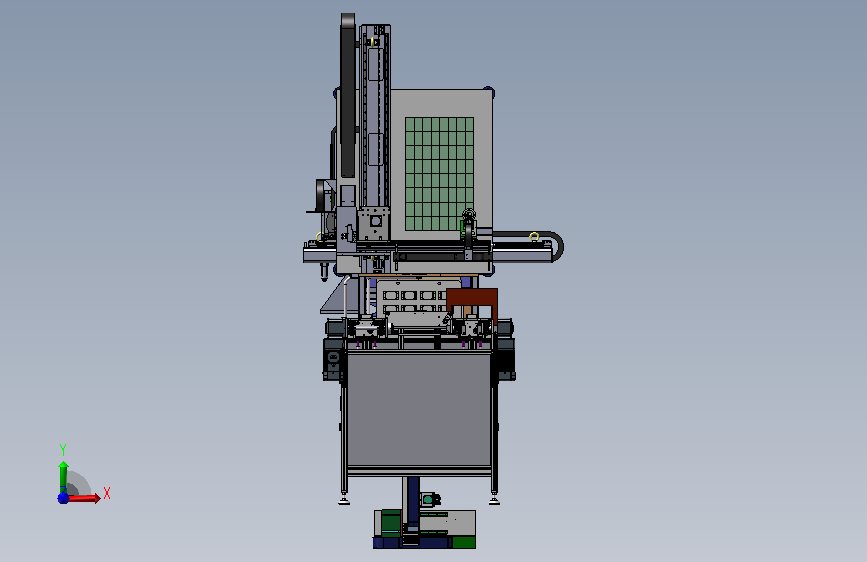The width and height of the screenshot is (867, 562).
Task: Select the left leveling foot of the frame
Action: tap(344, 501)
